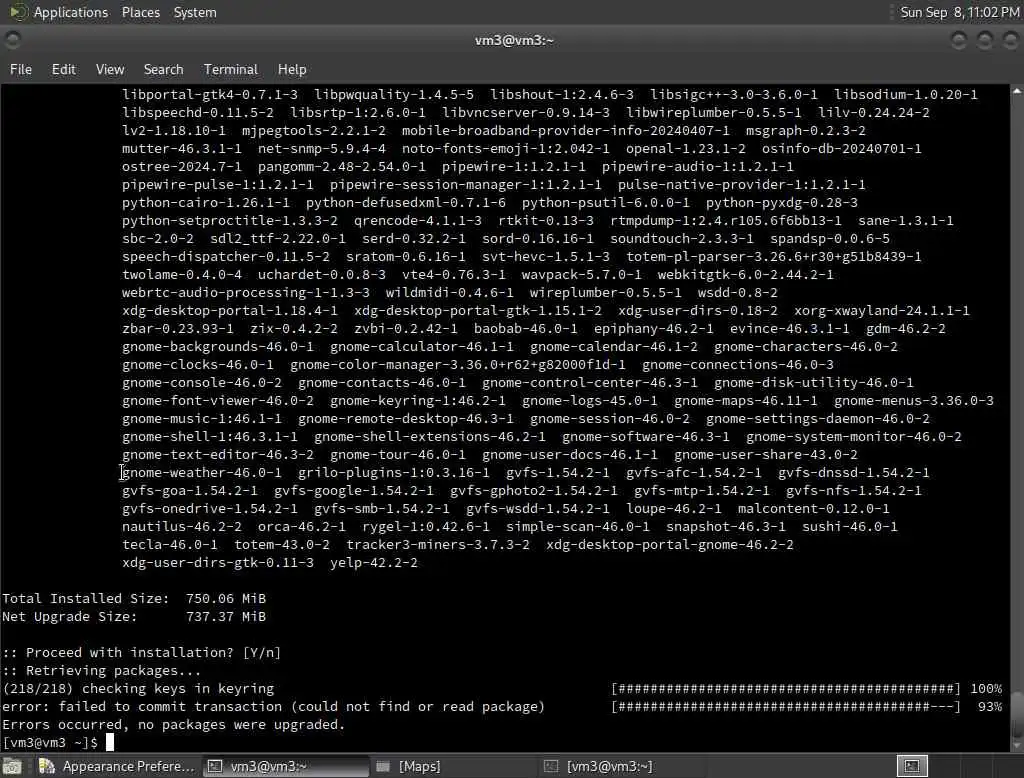
Task: Click the scrollbar up arrow in terminal
Action: click(1017, 91)
